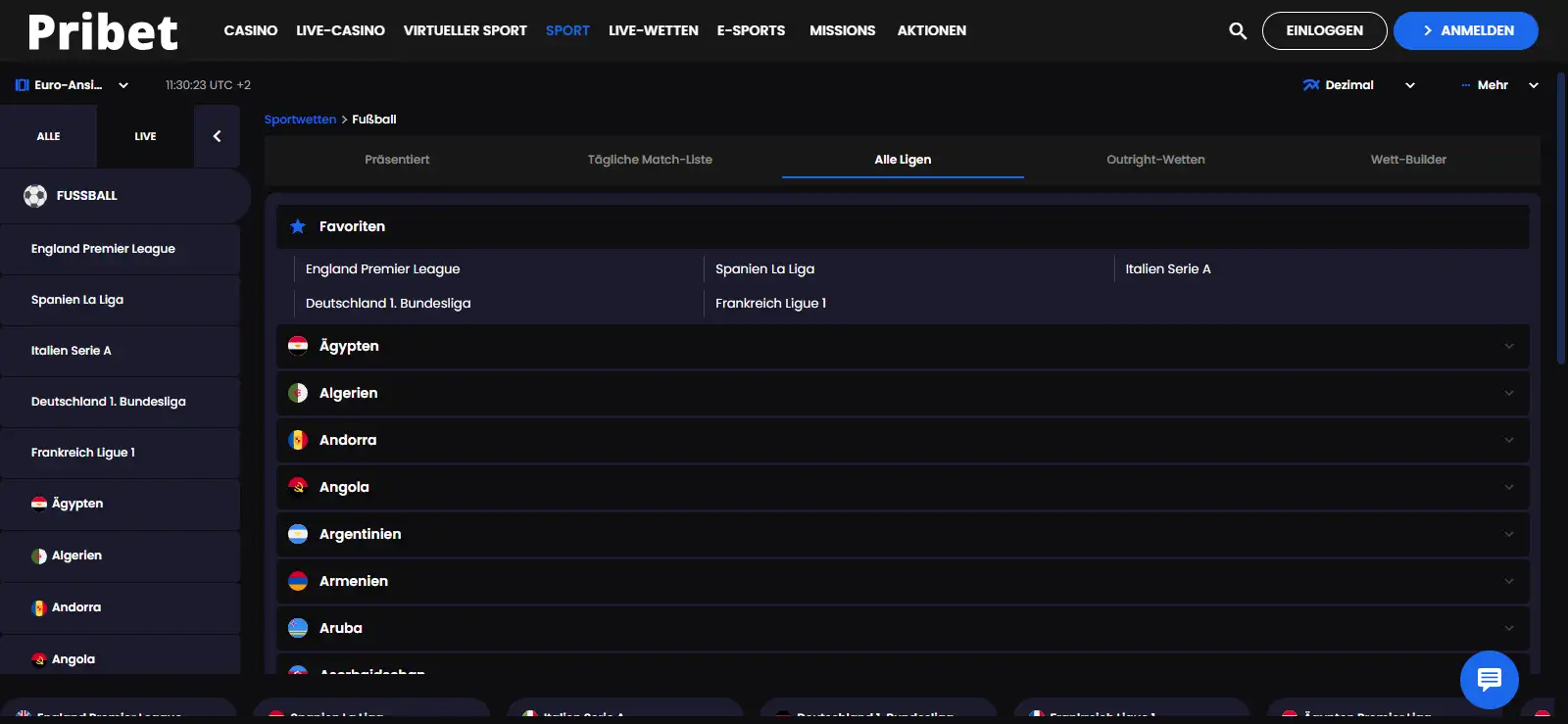This screenshot has height=724, width=1568.
Task: Click the Ägypten flag in the main list
Action: [x=298, y=346]
